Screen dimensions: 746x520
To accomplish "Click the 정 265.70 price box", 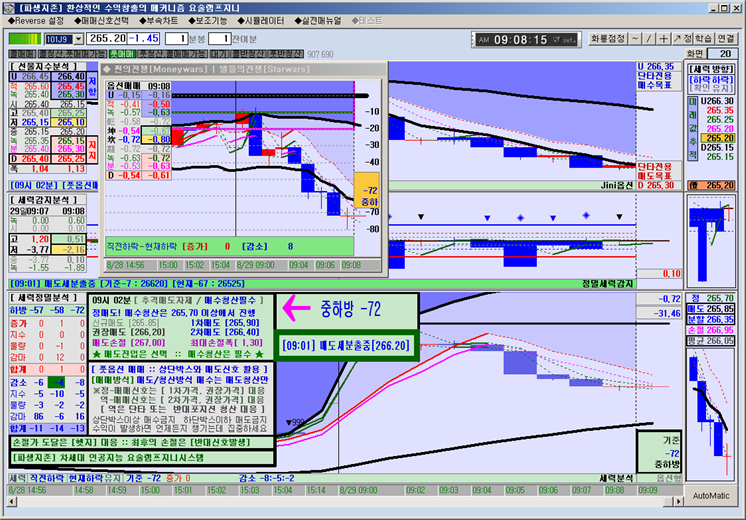I will coord(711,298).
